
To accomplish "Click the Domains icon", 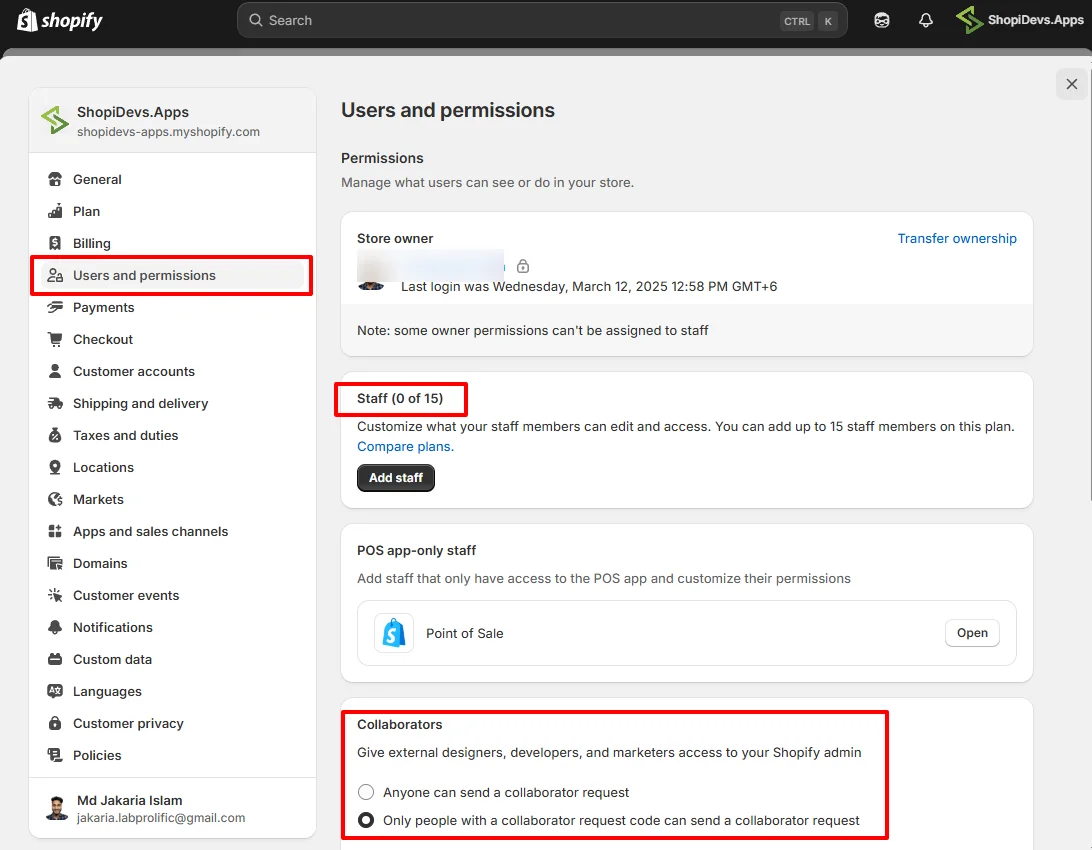I will click(55, 564).
